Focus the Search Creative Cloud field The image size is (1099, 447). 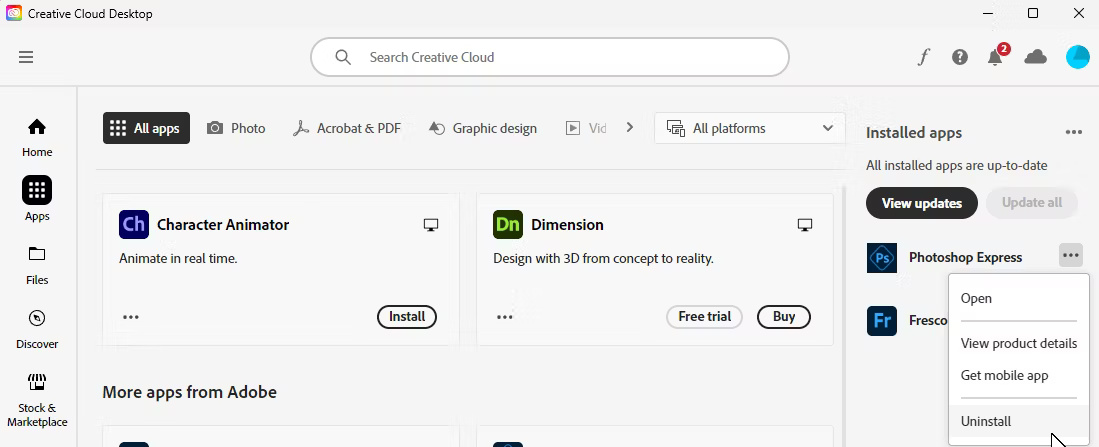pos(550,57)
